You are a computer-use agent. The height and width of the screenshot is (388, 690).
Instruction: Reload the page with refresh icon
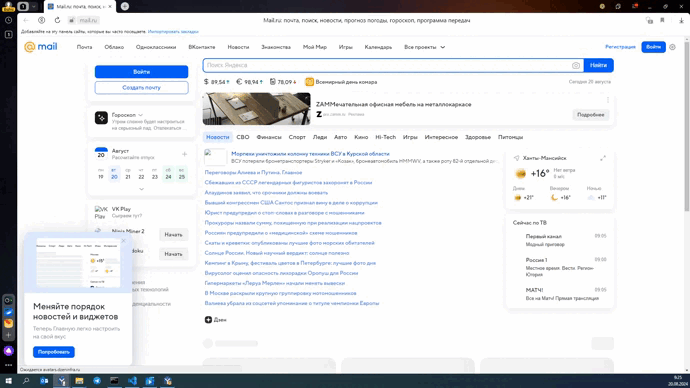(x=57, y=20)
